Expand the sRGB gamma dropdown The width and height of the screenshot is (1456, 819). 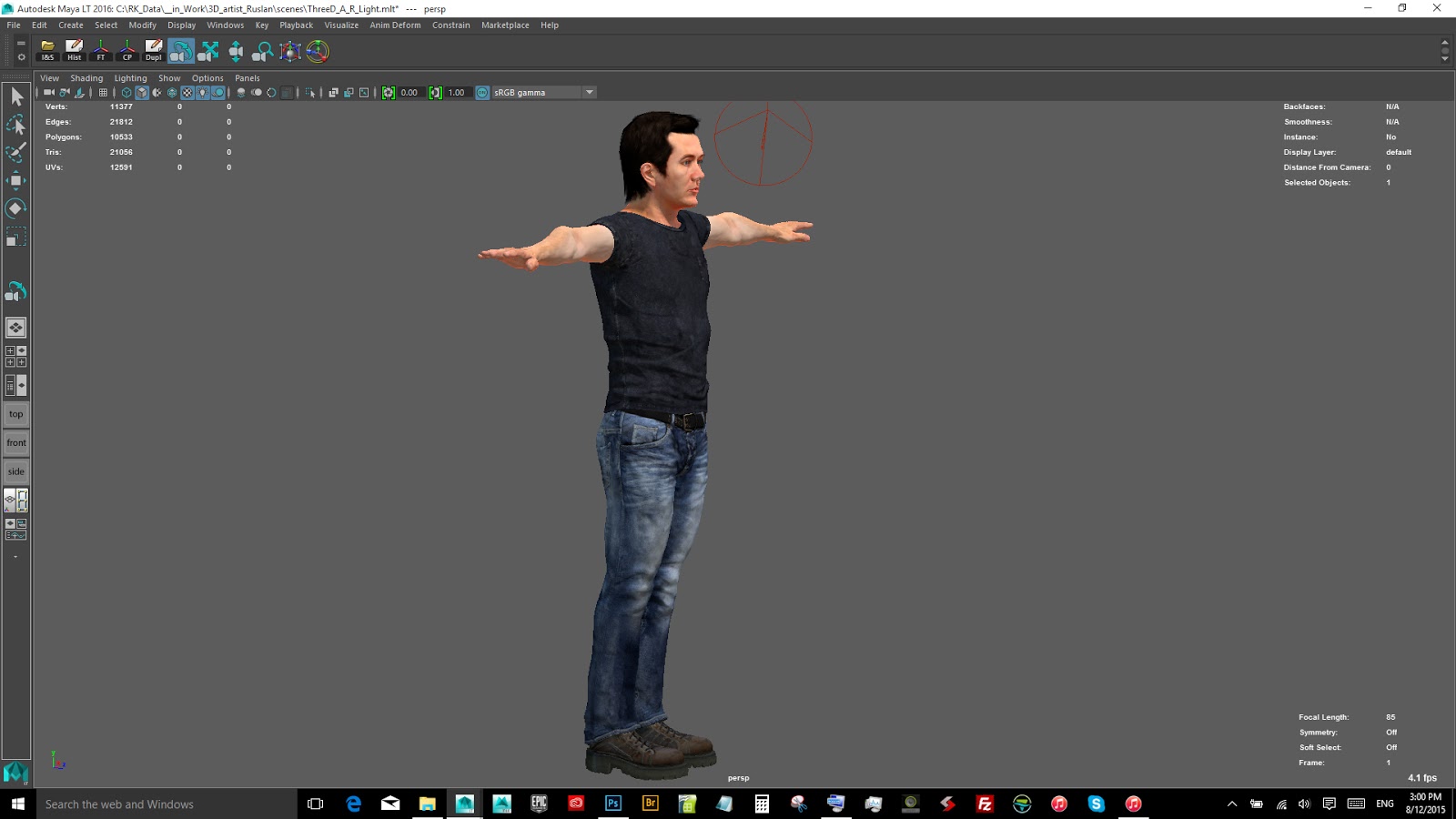[x=590, y=93]
